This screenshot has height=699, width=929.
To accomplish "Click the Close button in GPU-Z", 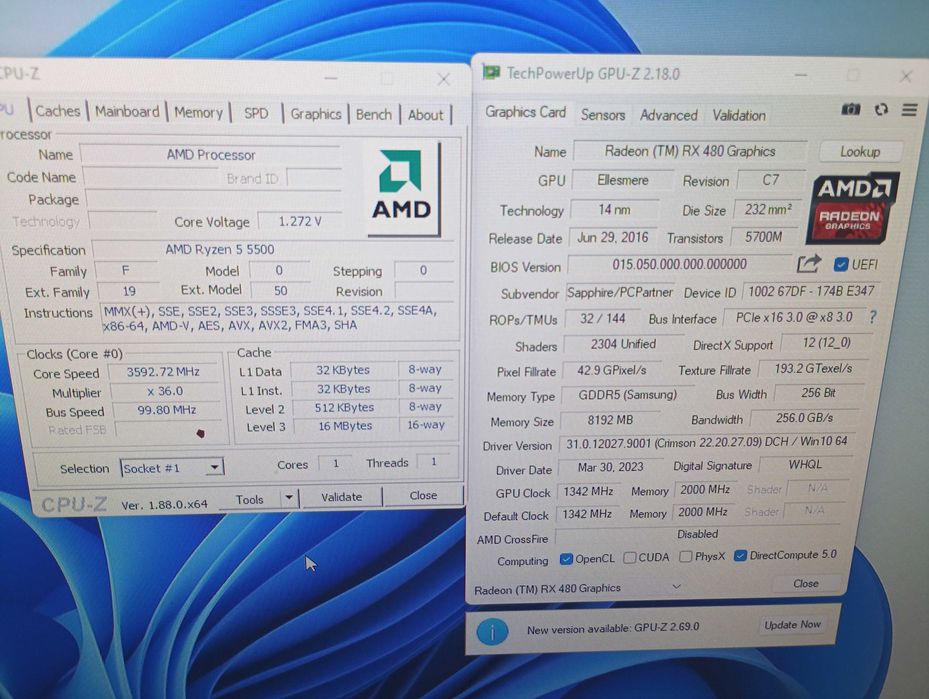I will (x=806, y=583).
